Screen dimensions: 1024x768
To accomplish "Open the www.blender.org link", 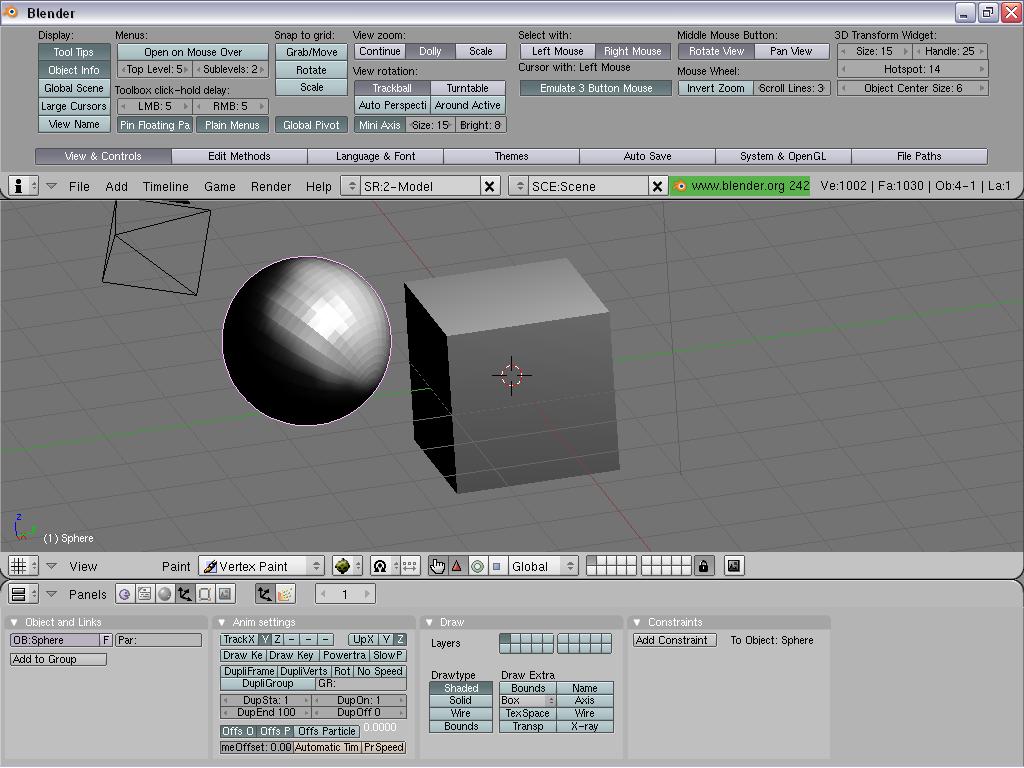I will [x=739, y=186].
